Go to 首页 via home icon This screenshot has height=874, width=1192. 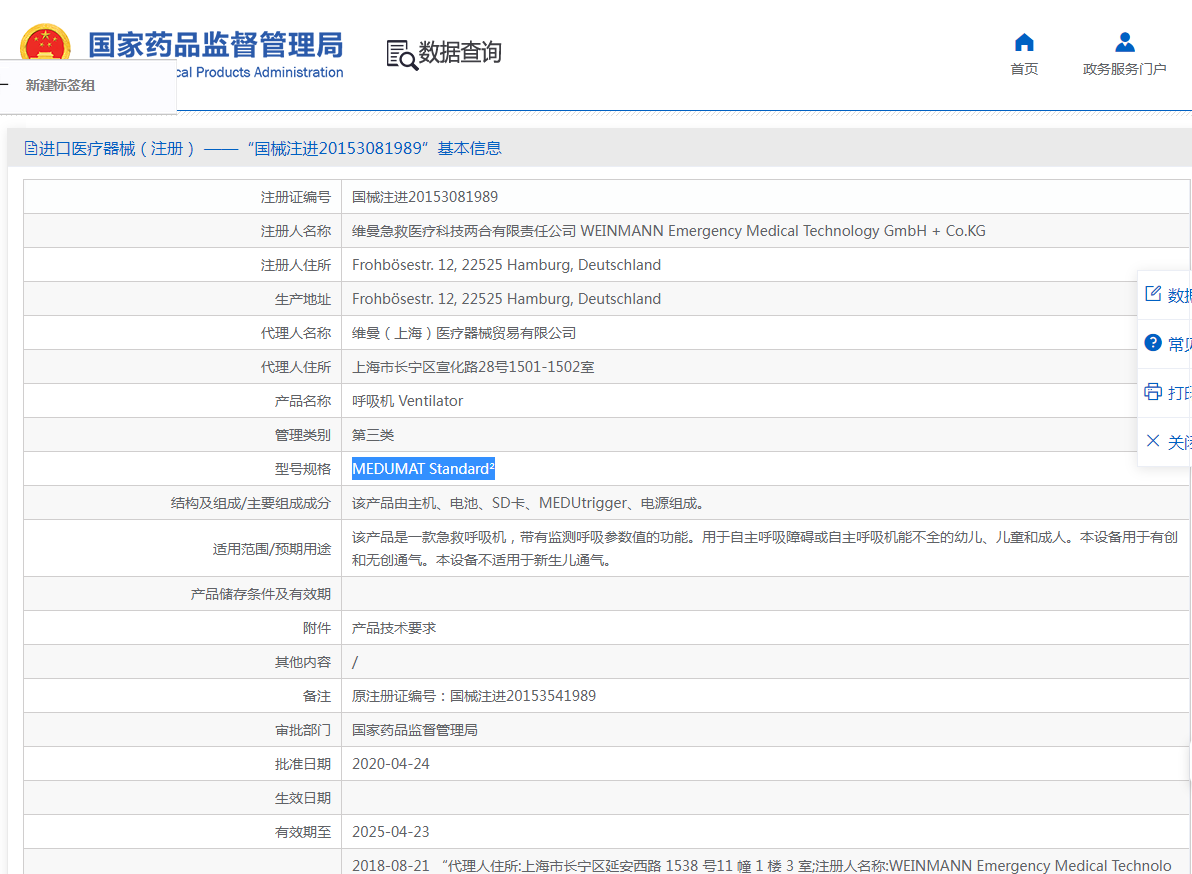[1024, 43]
